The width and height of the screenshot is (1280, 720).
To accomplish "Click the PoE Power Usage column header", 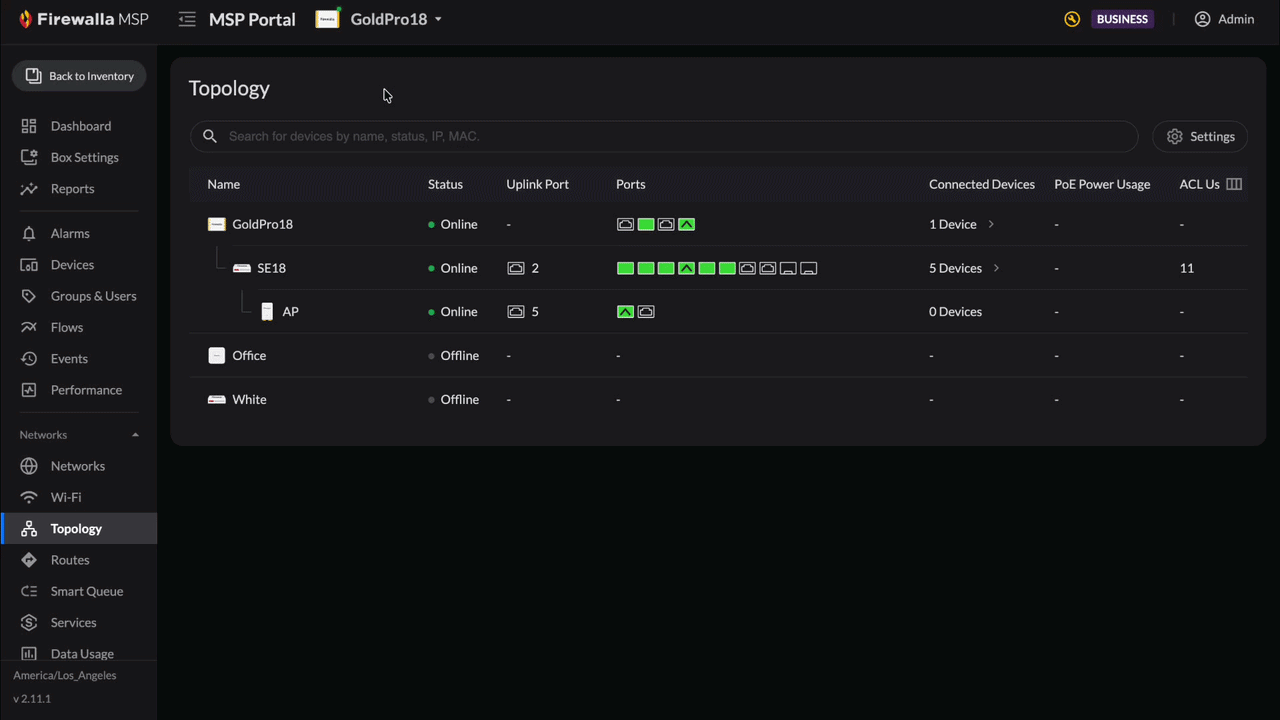I will (1102, 184).
